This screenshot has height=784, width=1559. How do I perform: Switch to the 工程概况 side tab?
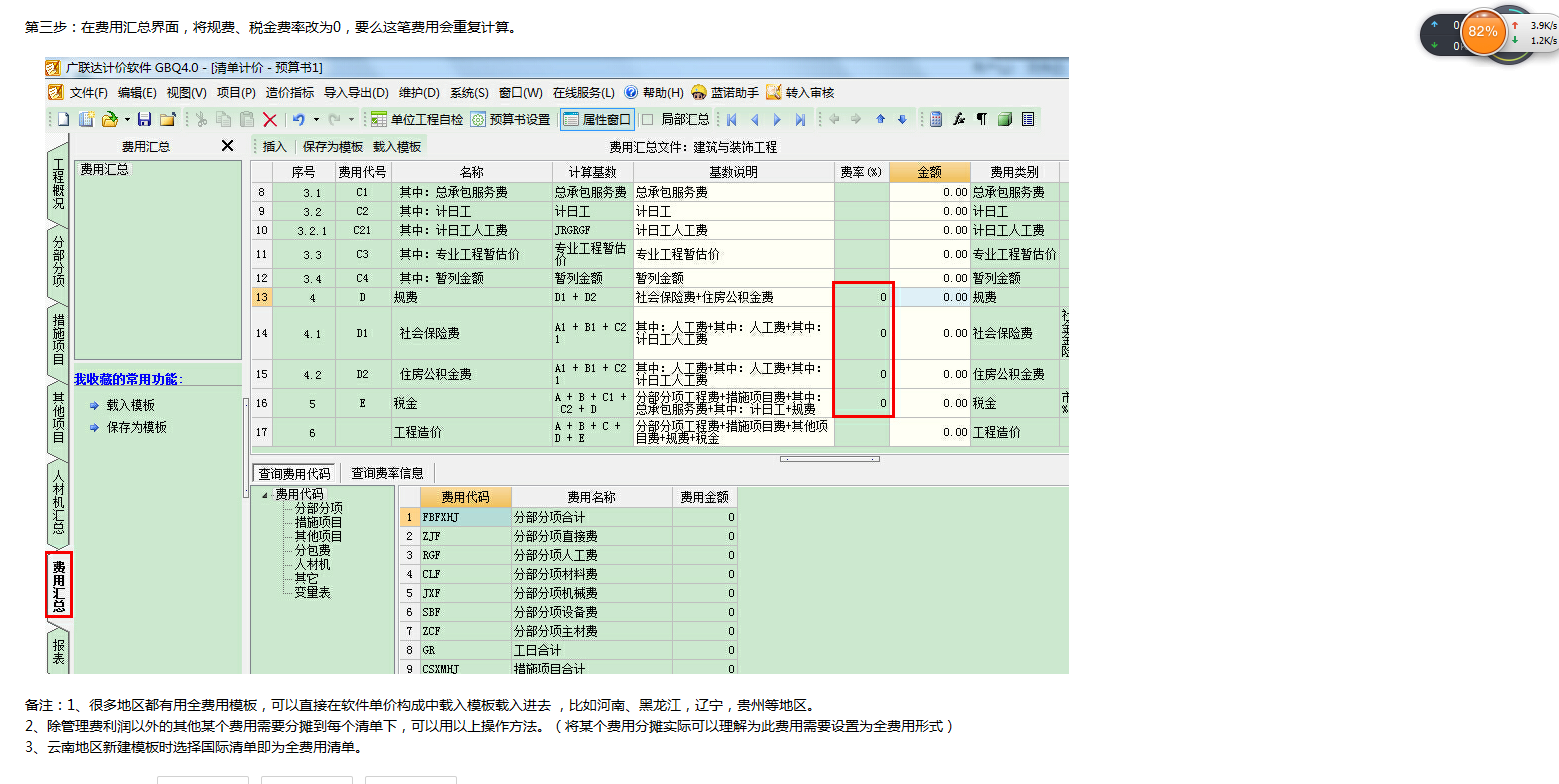click(59, 183)
